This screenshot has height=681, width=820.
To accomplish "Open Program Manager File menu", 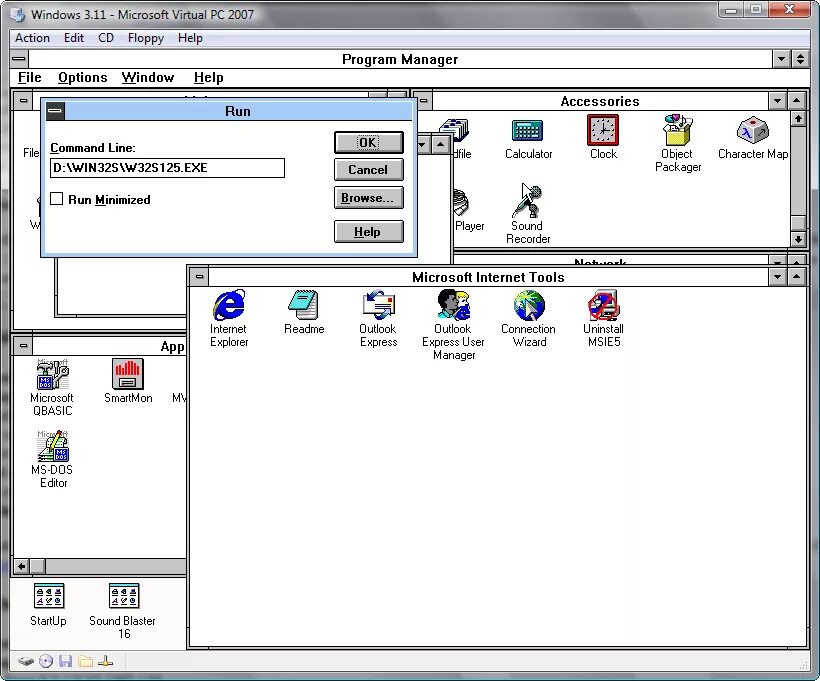I will pos(30,77).
